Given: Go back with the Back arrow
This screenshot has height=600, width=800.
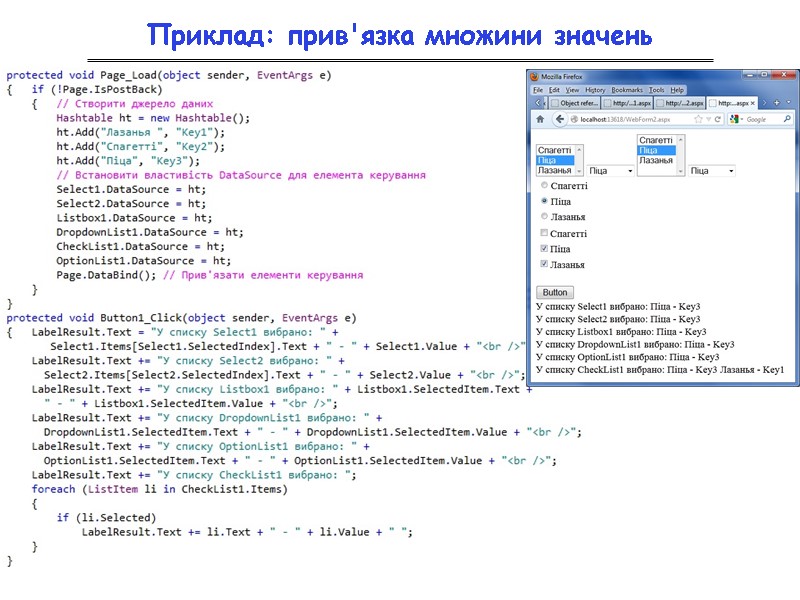Looking at the screenshot, I should 560,119.
